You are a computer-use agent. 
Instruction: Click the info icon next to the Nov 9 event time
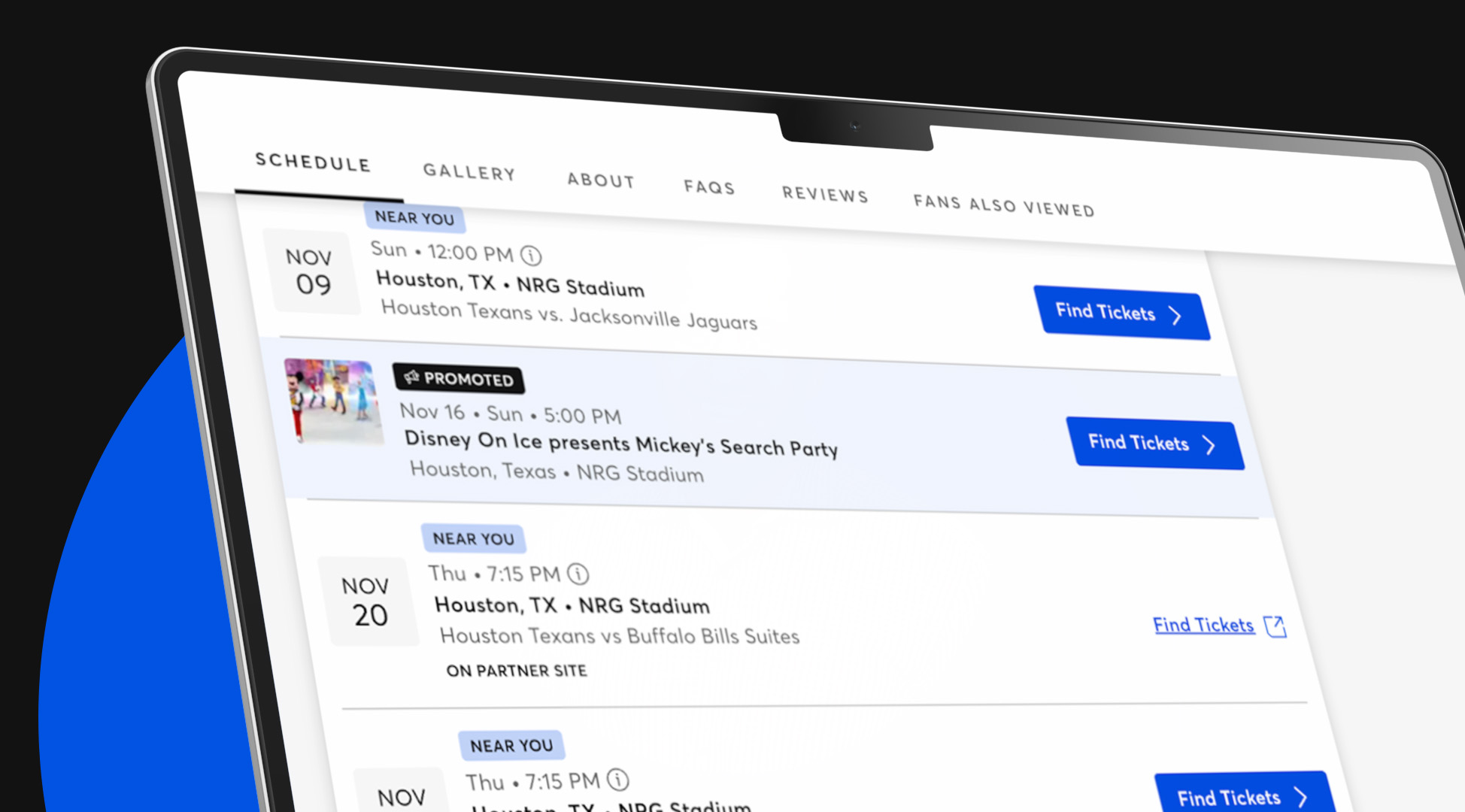point(531,256)
